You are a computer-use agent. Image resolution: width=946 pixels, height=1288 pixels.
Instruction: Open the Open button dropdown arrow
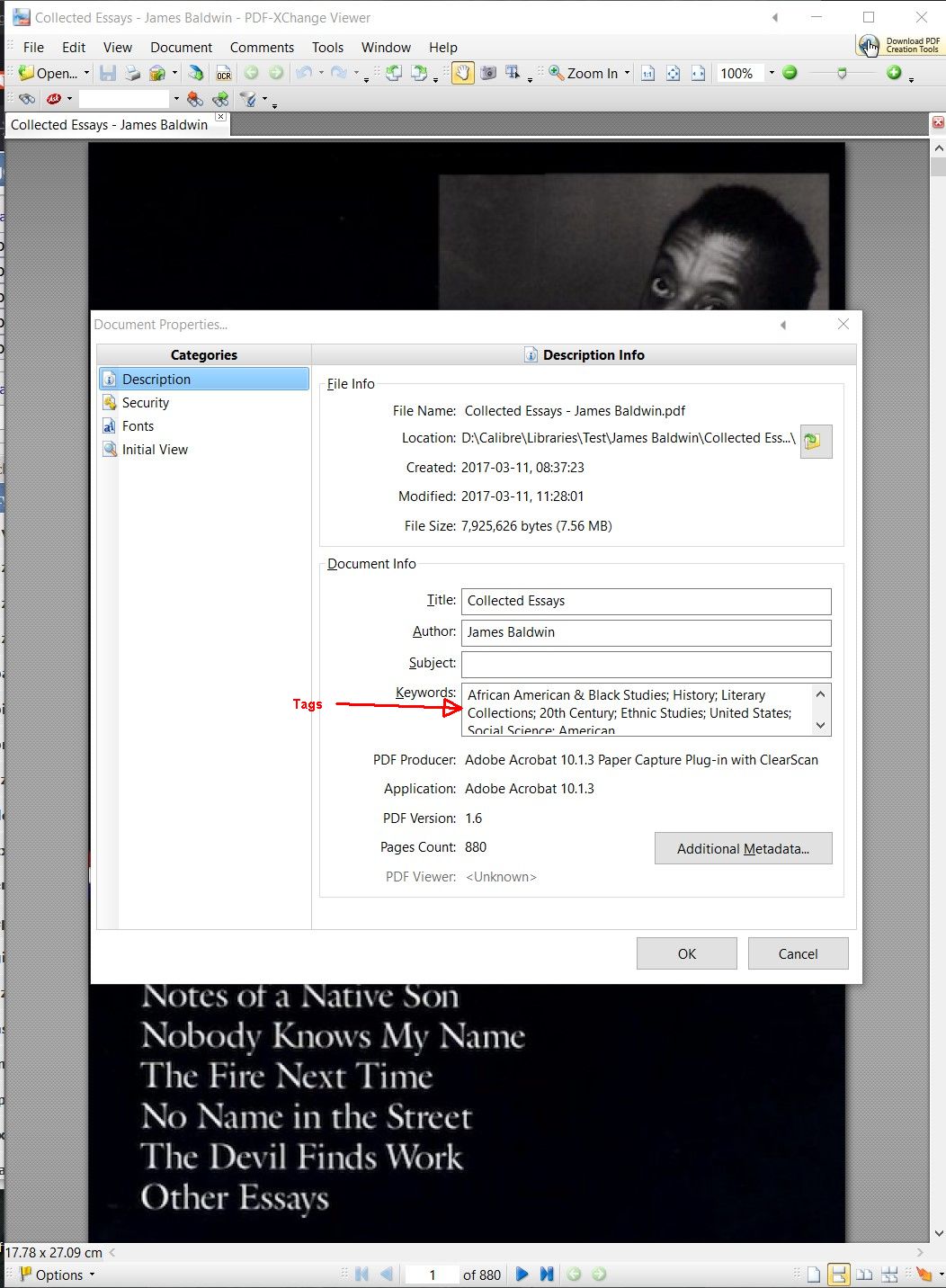(x=86, y=74)
